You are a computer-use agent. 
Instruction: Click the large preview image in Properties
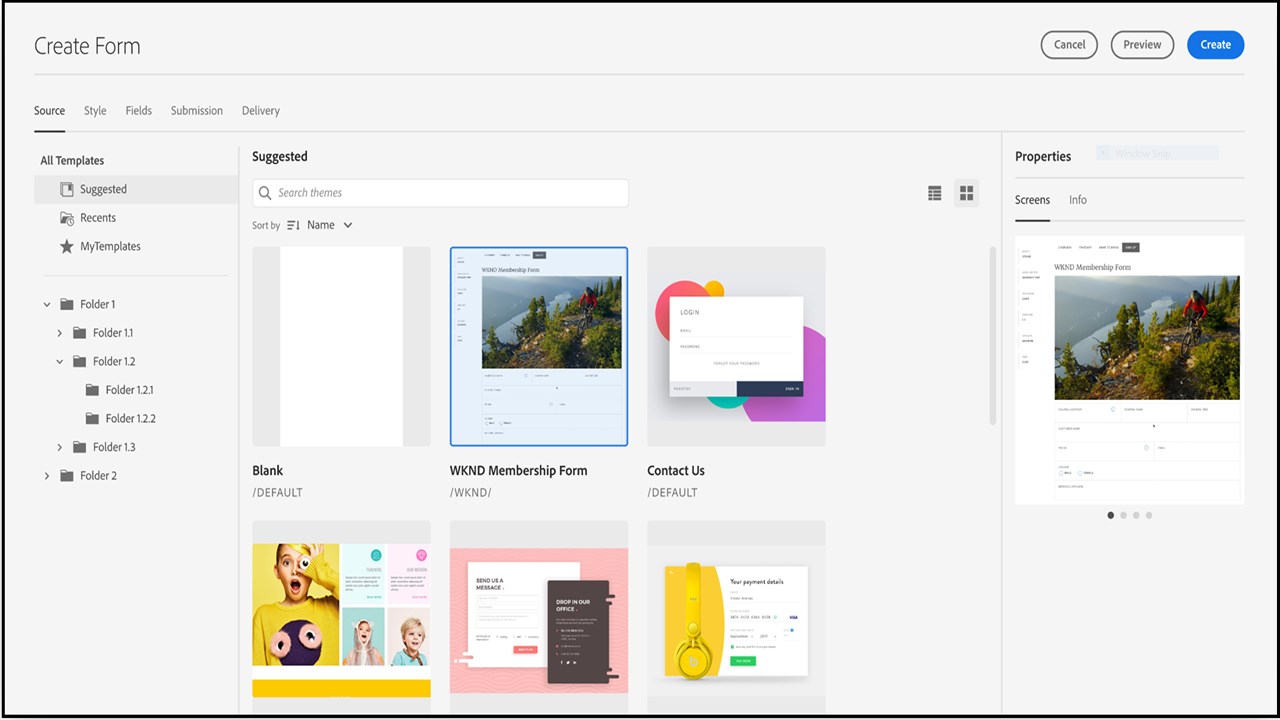pos(1130,370)
